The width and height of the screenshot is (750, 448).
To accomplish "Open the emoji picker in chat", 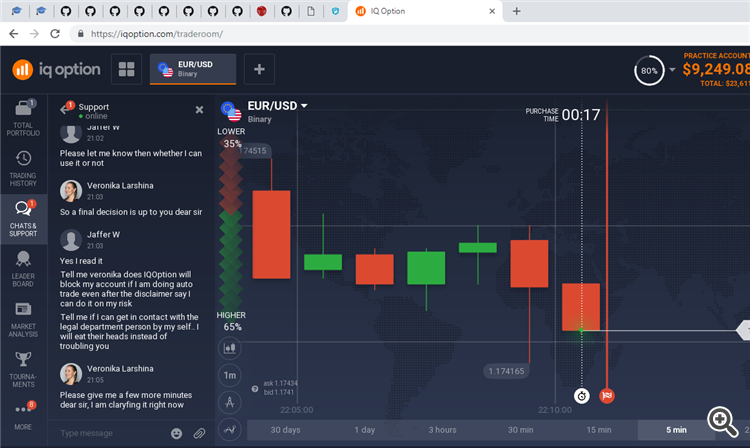I will pos(176,434).
